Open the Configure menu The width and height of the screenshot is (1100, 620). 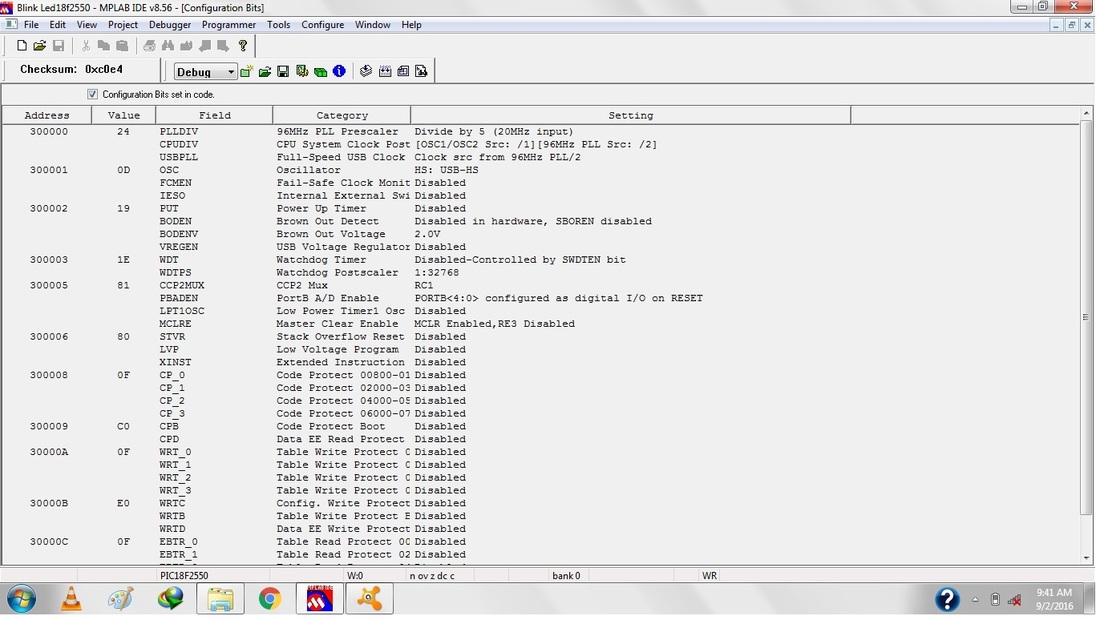pos(323,25)
